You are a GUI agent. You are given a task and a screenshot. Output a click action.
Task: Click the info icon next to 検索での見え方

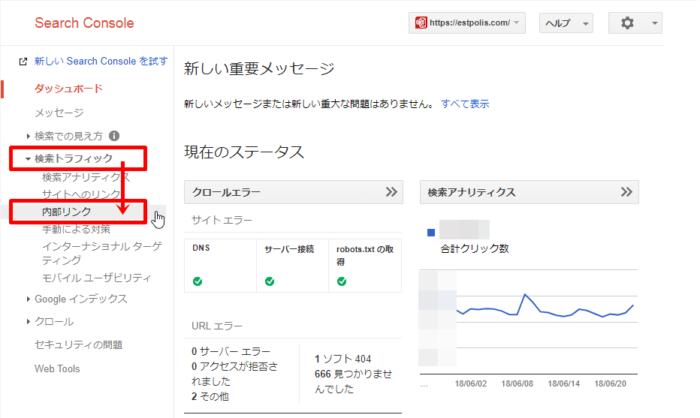(x=114, y=135)
